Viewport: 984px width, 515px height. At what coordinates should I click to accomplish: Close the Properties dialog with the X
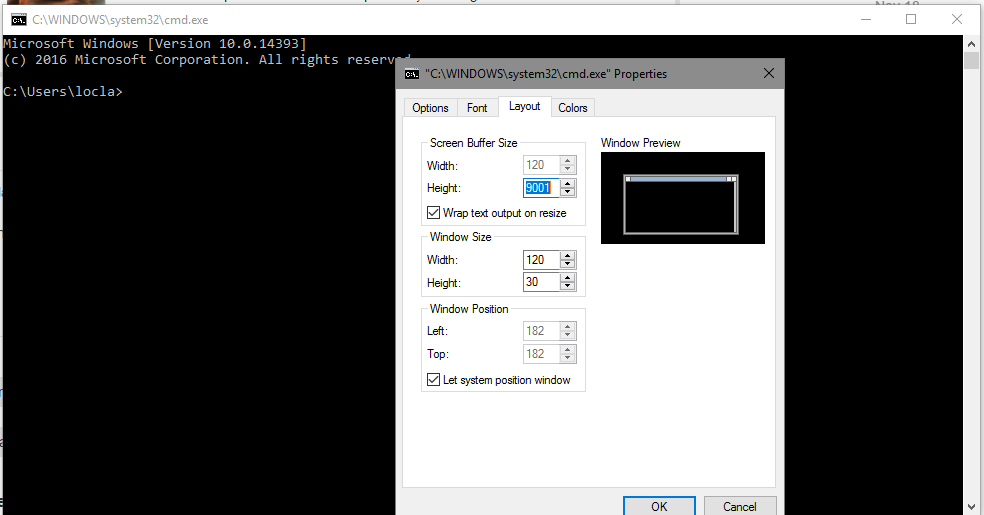pyautogui.click(x=768, y=73)
